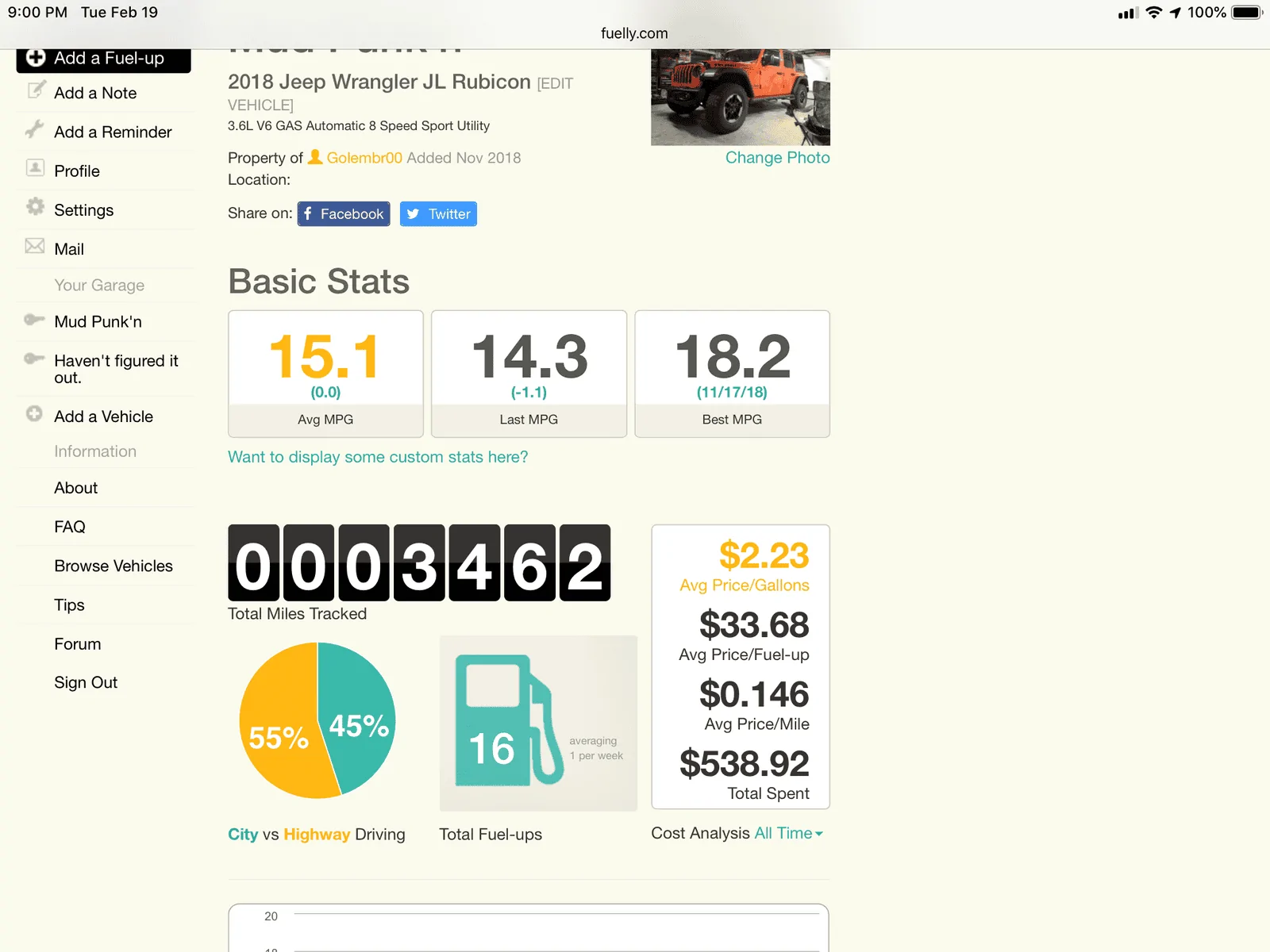
Task: Click the Total Fuel-ups caption
Action: pos(491,835)
